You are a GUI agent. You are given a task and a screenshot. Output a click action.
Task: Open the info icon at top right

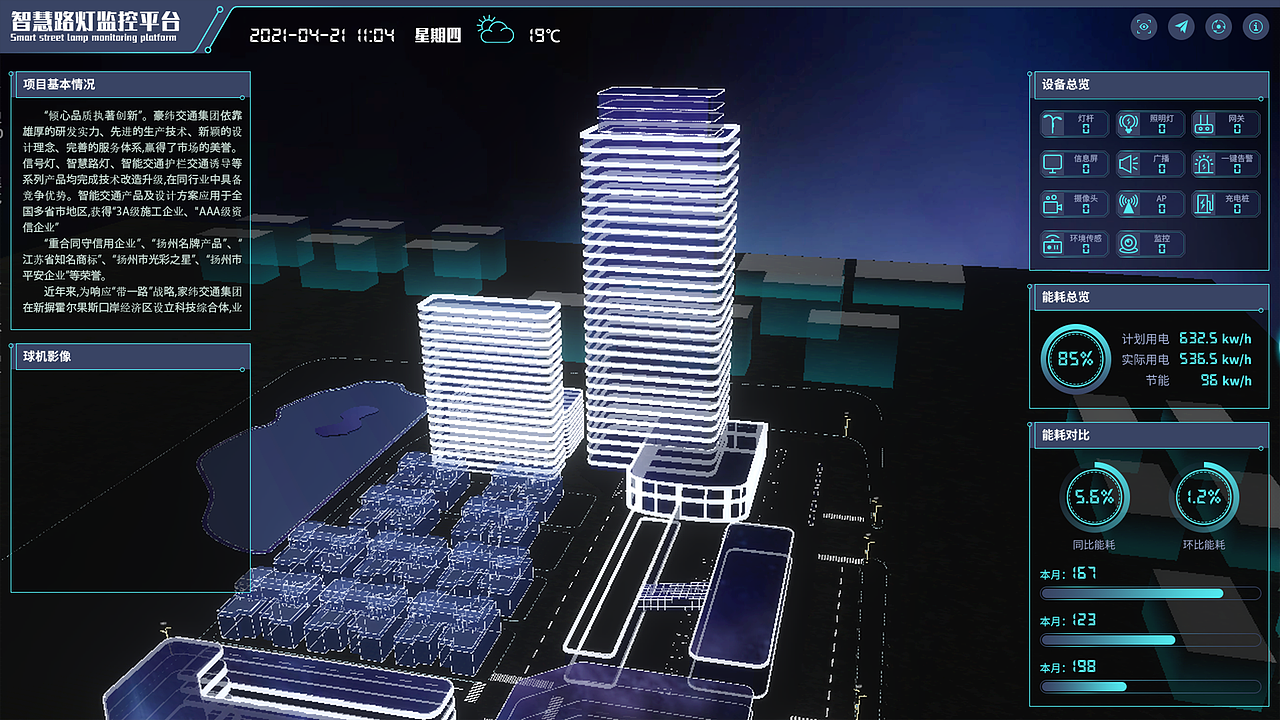(x=1255, y=27)
